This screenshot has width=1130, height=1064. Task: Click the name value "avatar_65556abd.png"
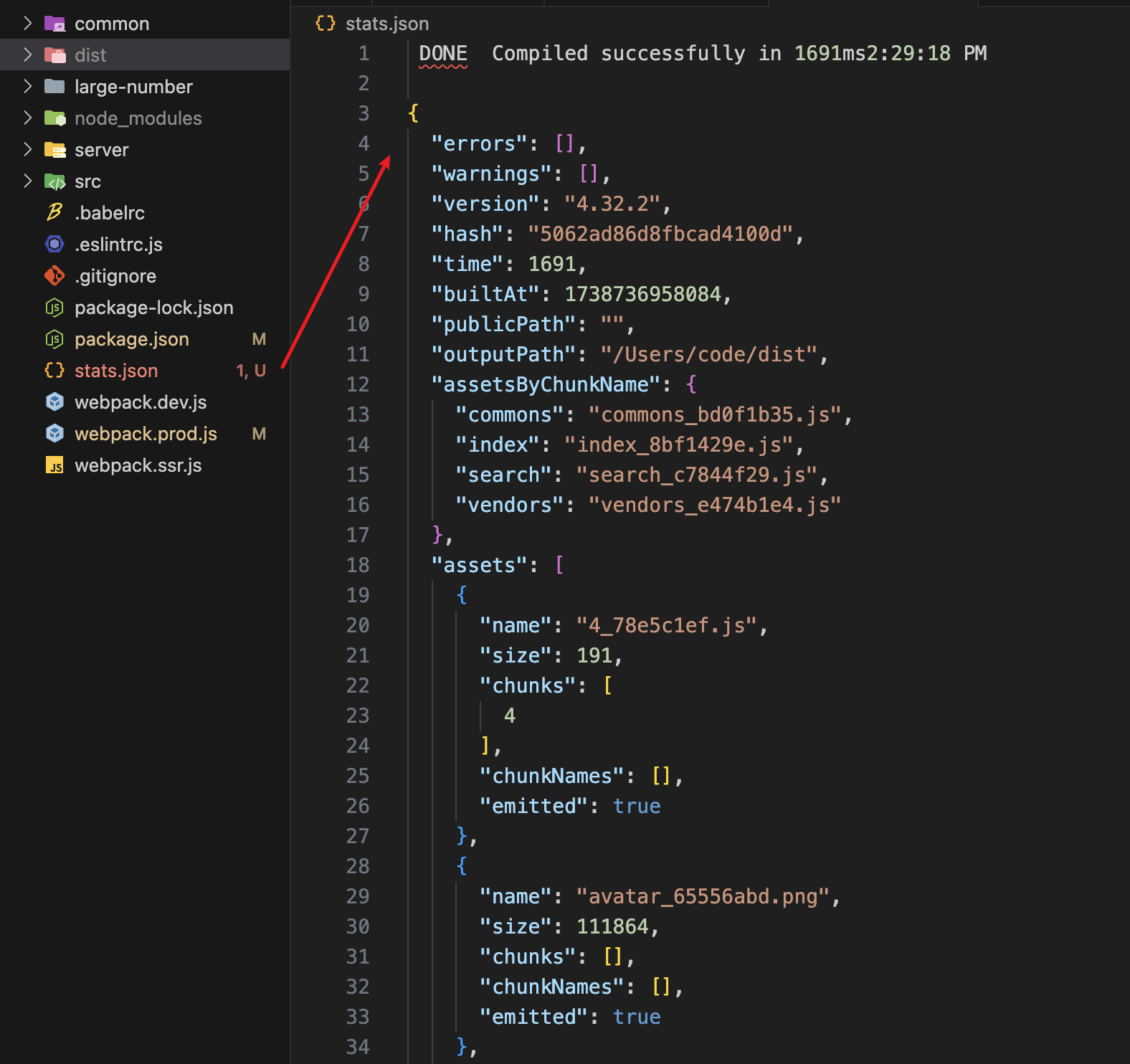(x=703, y=896)
